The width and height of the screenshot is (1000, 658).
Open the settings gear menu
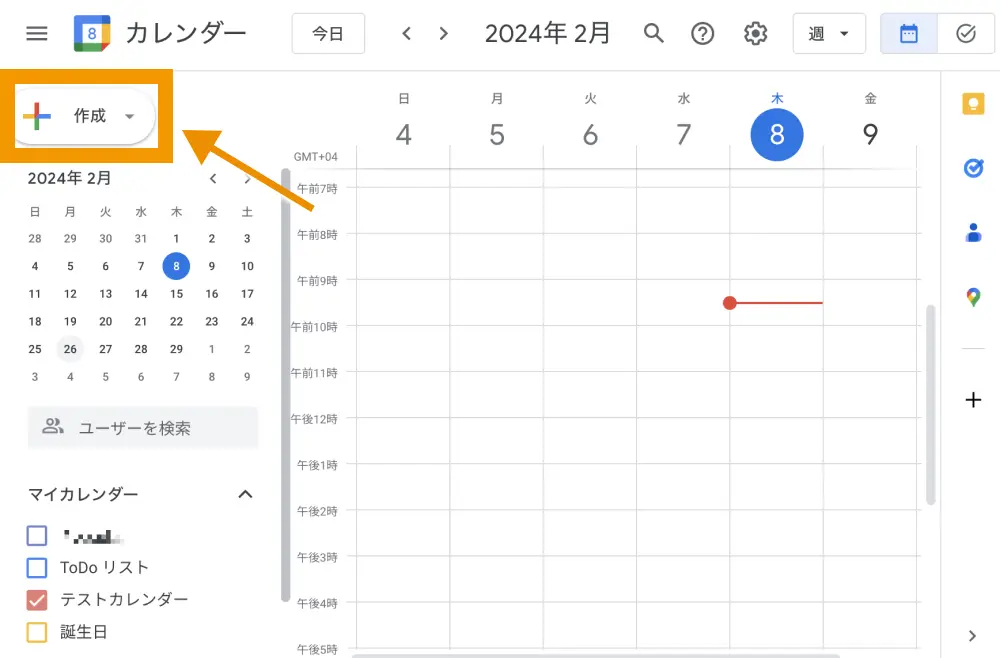[x=755, y=34]
